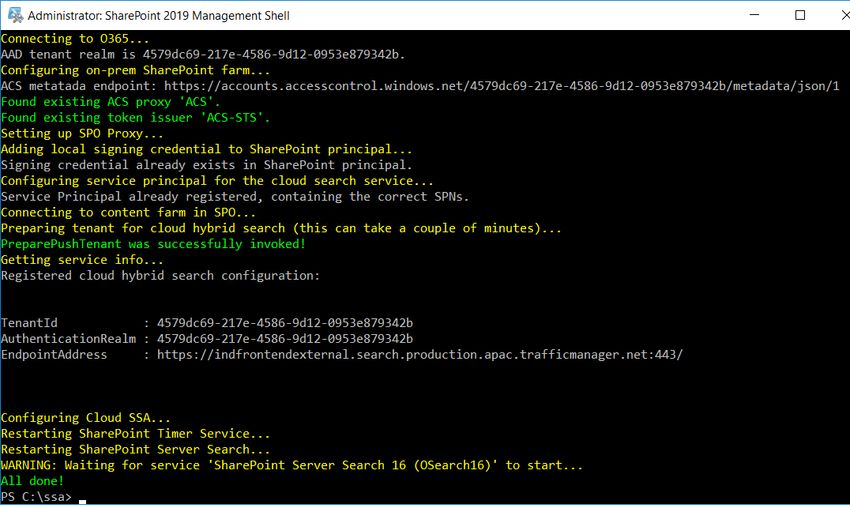Viewport: 850px width, 508px height.
Task: Click the window title 'Administrator: SharePoint 2019 Management Shell'
Action: 158,16
